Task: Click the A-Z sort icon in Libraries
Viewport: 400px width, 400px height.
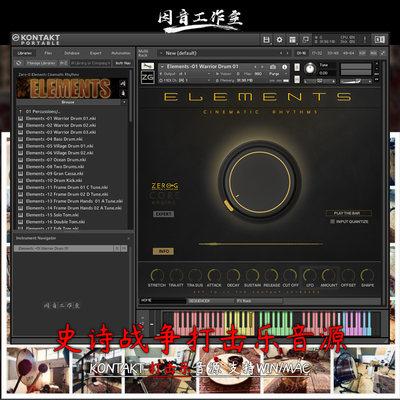Action: click(63, 63)
